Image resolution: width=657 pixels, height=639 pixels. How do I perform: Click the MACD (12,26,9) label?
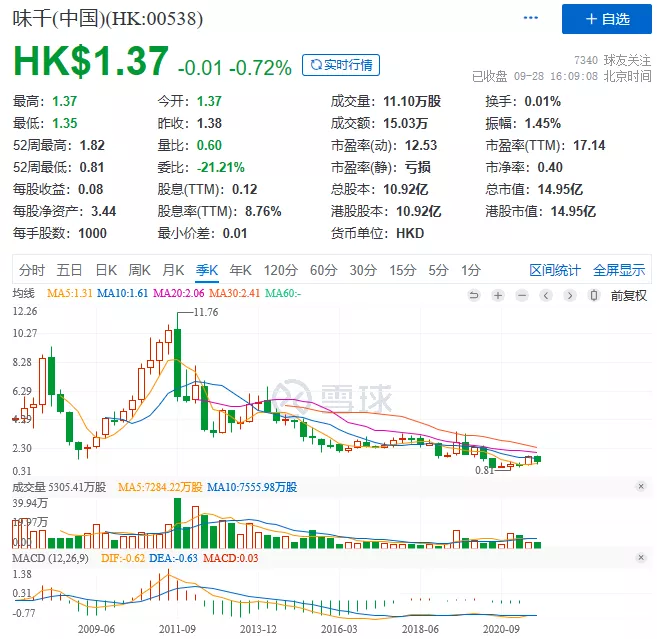pyautogui.click(x=50, y=558)
